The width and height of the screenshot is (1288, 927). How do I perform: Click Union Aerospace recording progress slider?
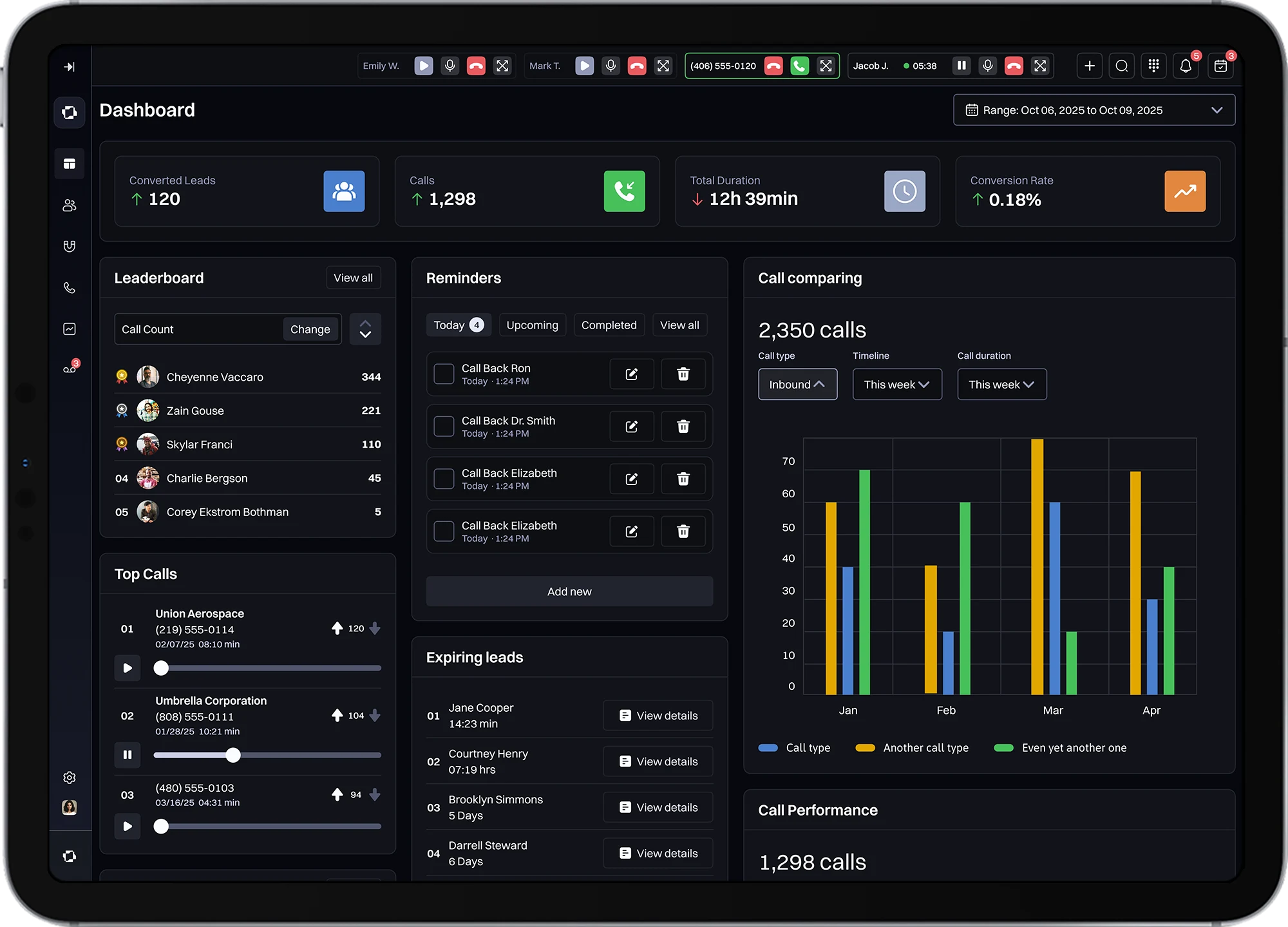(267, 668)
